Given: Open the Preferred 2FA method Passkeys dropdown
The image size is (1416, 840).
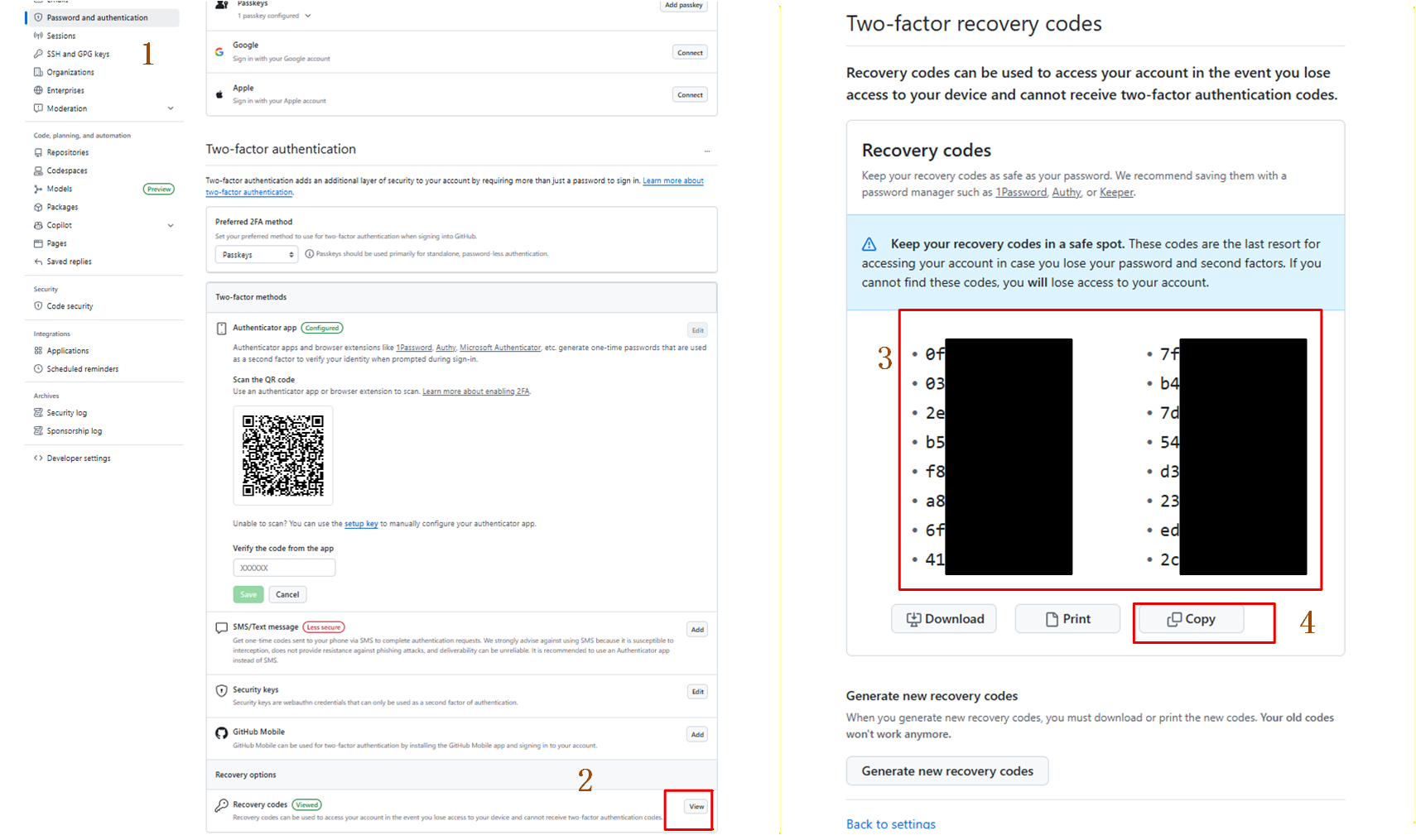Looking at the screenshot, I should point(256,255).
